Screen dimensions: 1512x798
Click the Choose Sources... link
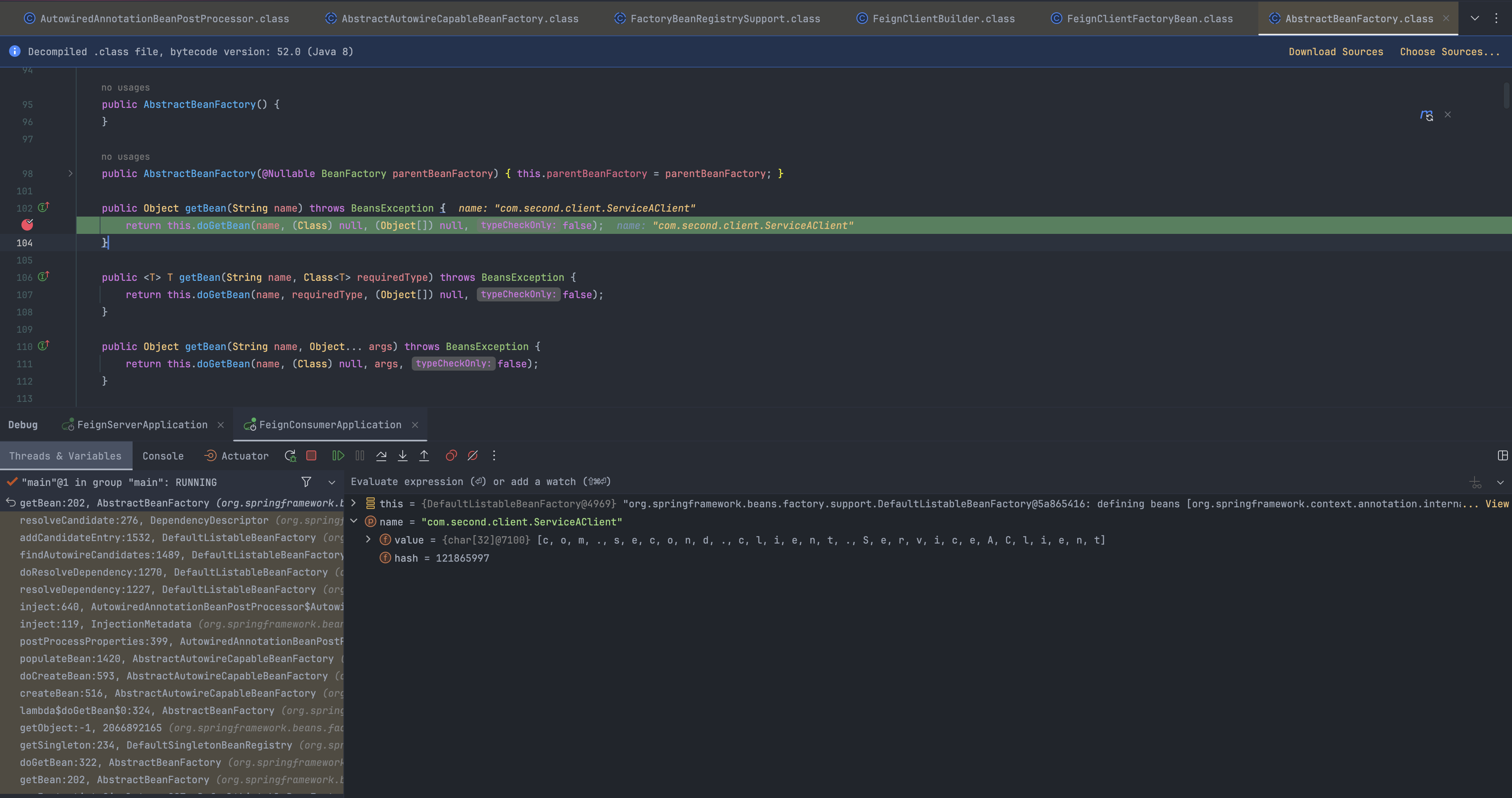pyautogui.click(x=1450, y=51)
